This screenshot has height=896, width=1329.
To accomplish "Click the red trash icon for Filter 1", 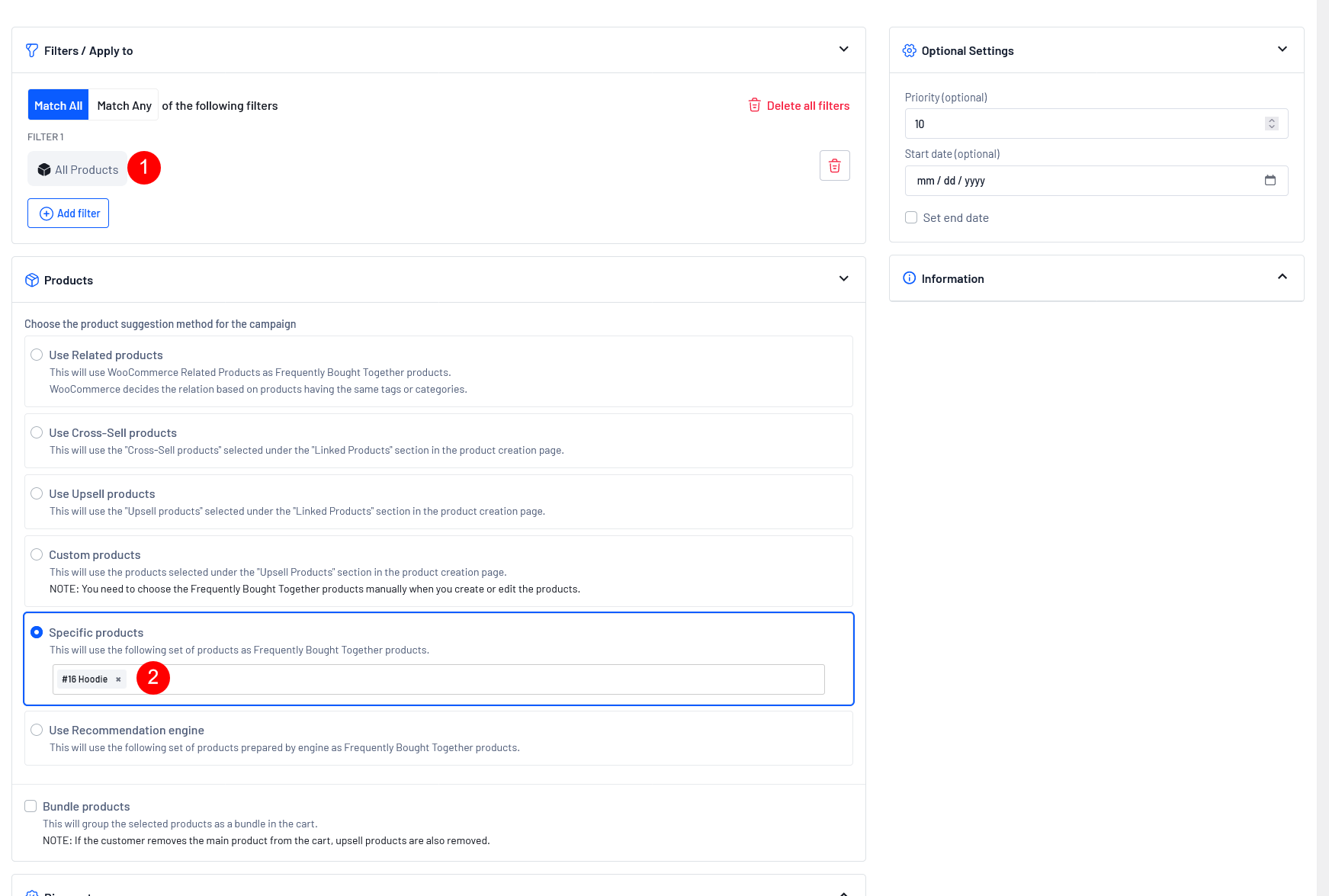I will click(x=834, y=165).
